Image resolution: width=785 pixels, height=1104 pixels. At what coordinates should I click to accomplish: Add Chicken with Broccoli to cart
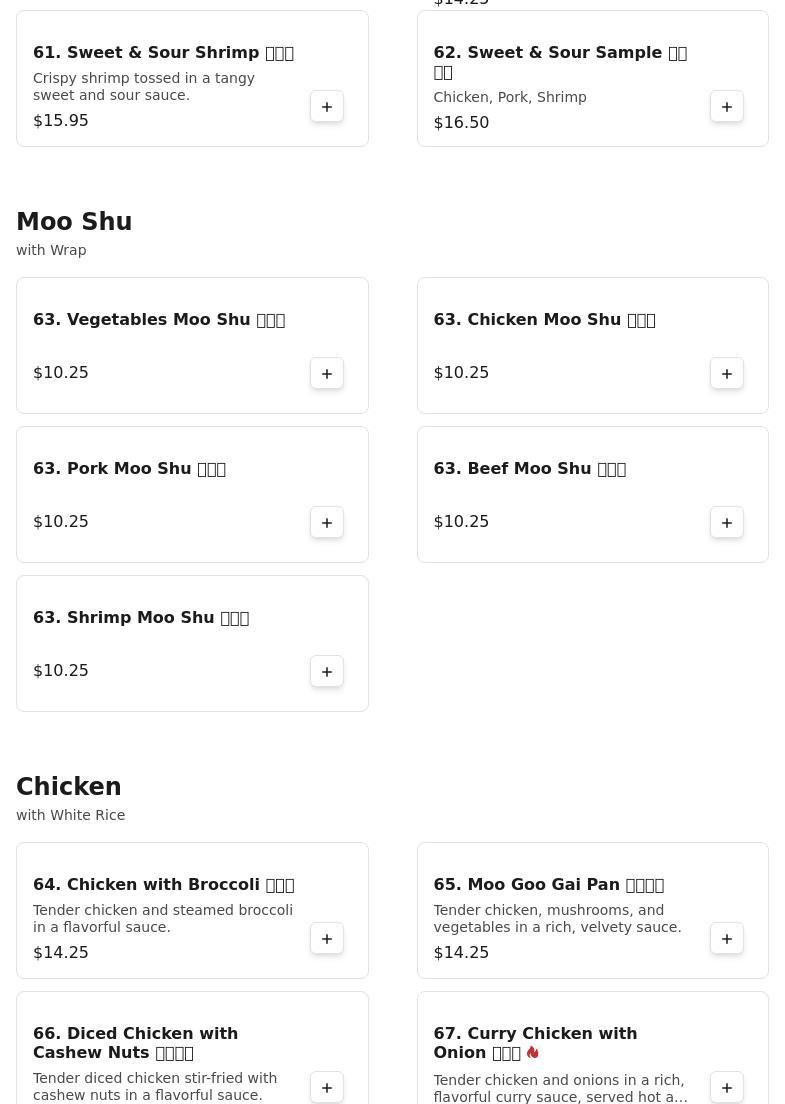(x=327, y=939)
